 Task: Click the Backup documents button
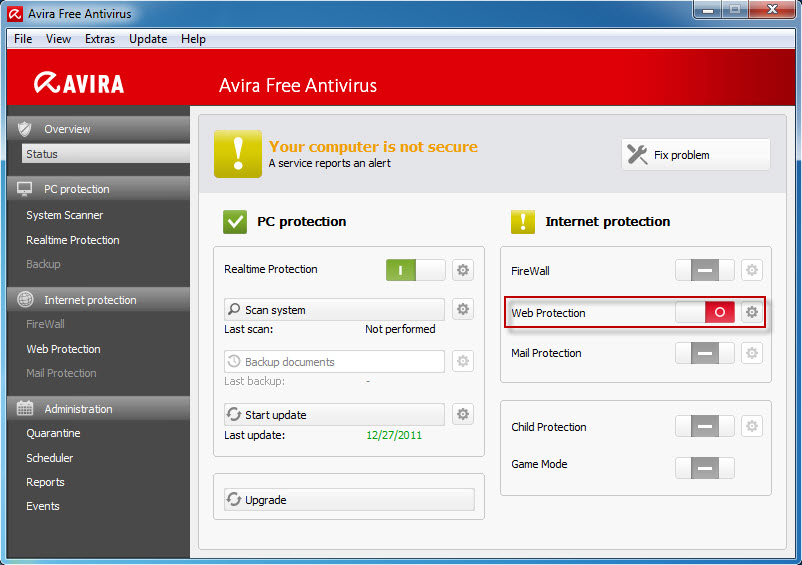pyautogui.click(x=335, y=361)
